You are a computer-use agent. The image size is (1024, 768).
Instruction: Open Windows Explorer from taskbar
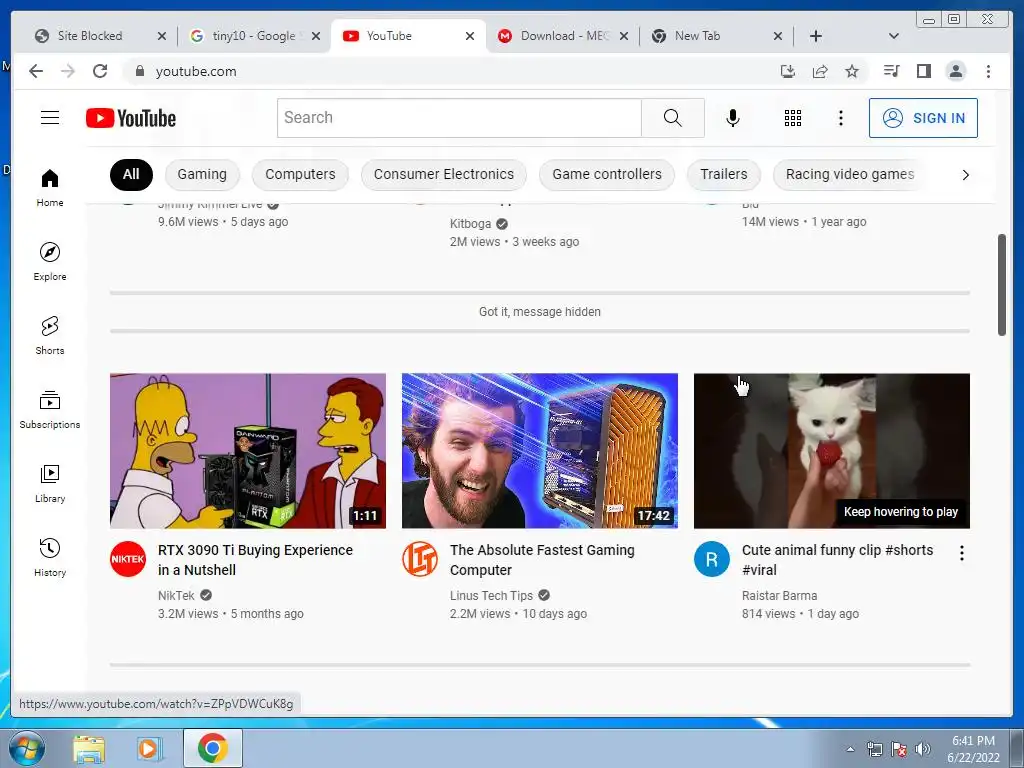tap(89, 748)
